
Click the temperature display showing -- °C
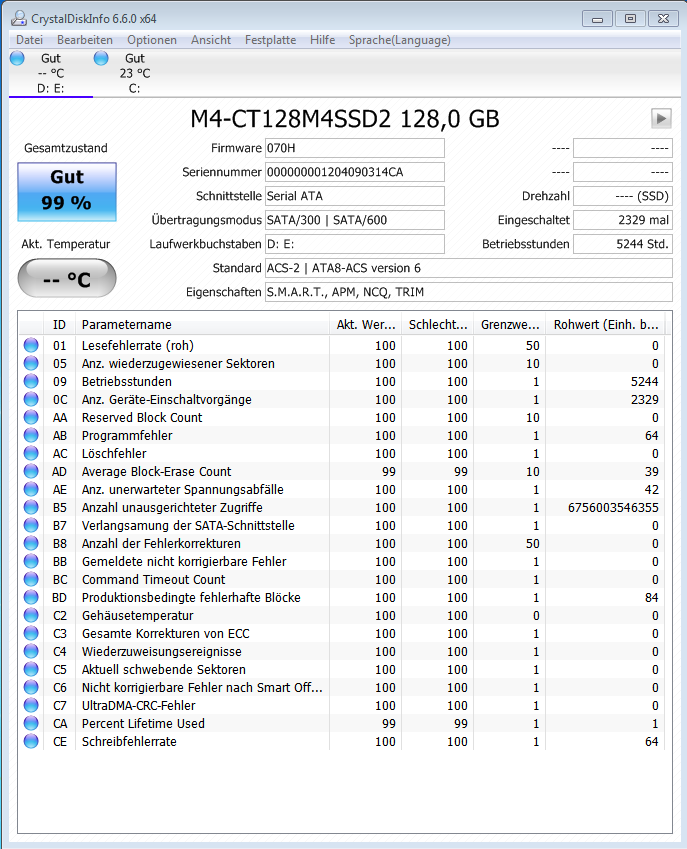pyautogui.click(x=67, y=278)
